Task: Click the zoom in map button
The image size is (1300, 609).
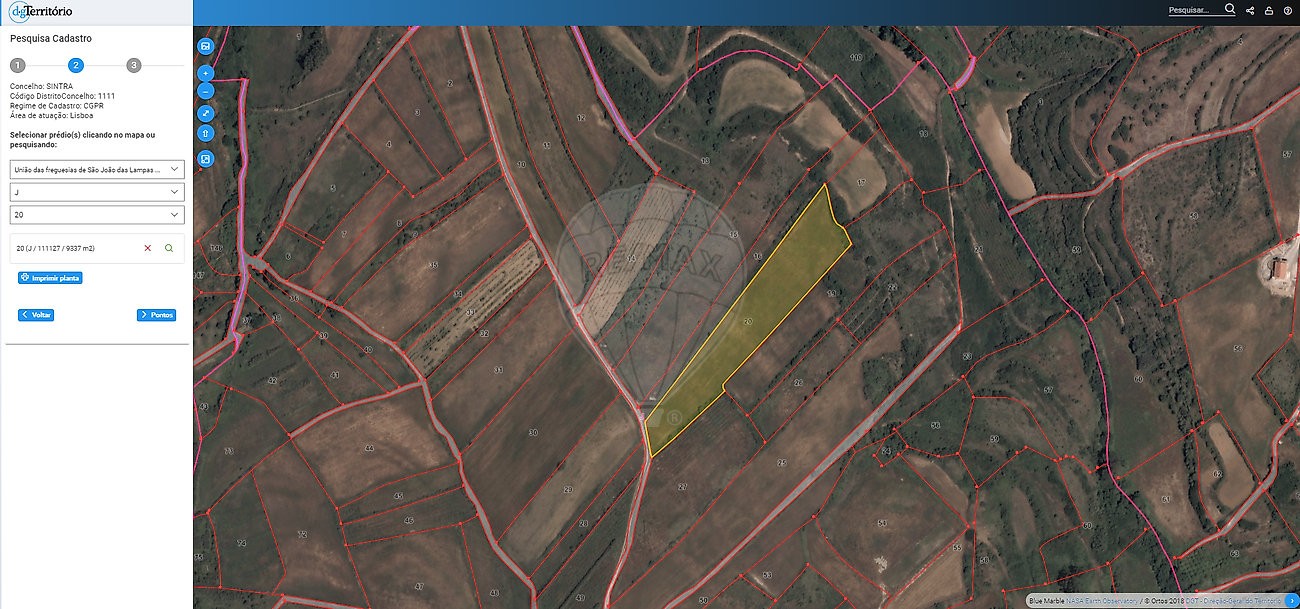Action: 206,73
